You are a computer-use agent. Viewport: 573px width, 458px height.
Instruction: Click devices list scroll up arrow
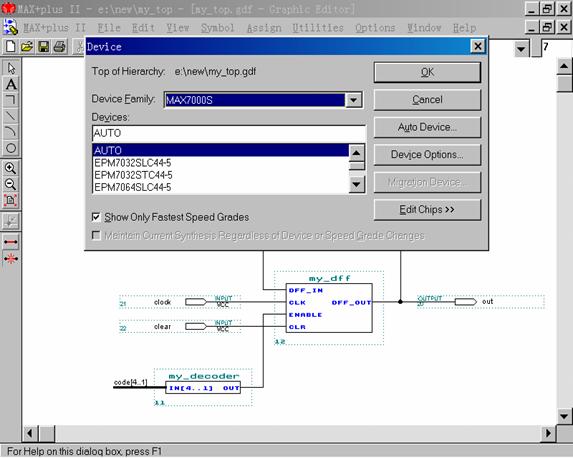356,152
